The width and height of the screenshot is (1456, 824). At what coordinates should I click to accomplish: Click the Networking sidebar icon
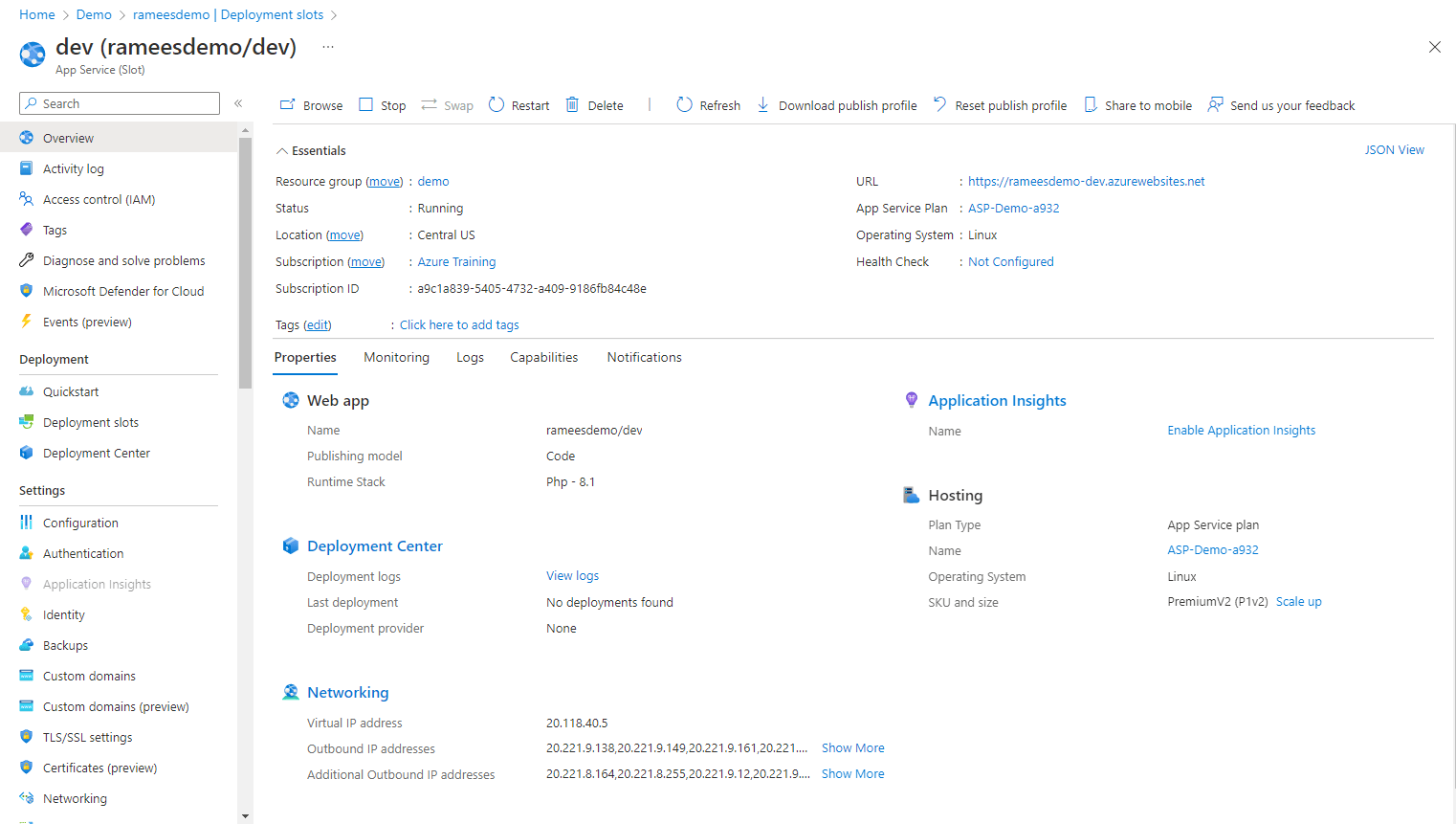27,798
